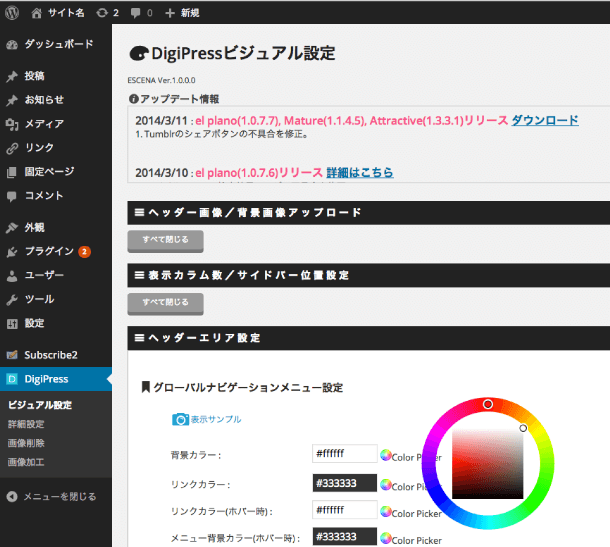610x547 pixels.
Task: Open the comments bubble icon in admin bar
Action: click(x=135, y=14)
